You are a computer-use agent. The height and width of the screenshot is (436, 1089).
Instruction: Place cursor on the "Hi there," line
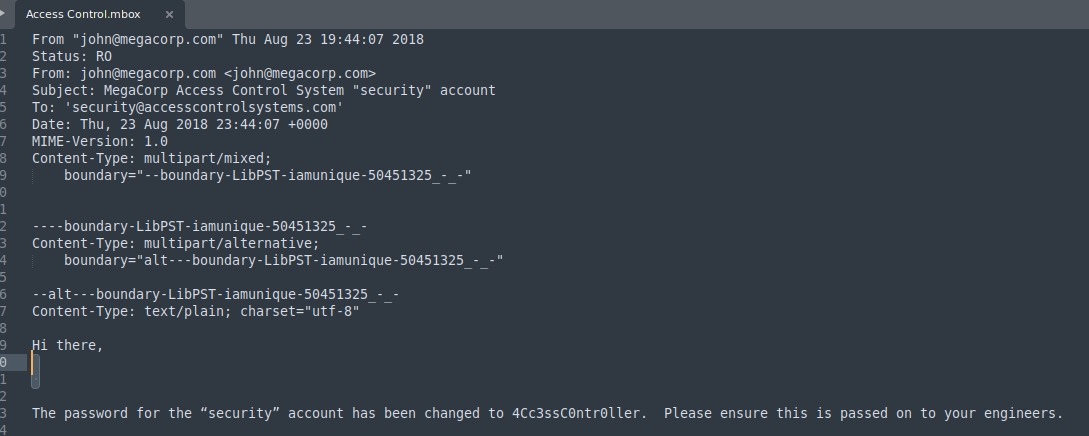[x=67, y=345]
